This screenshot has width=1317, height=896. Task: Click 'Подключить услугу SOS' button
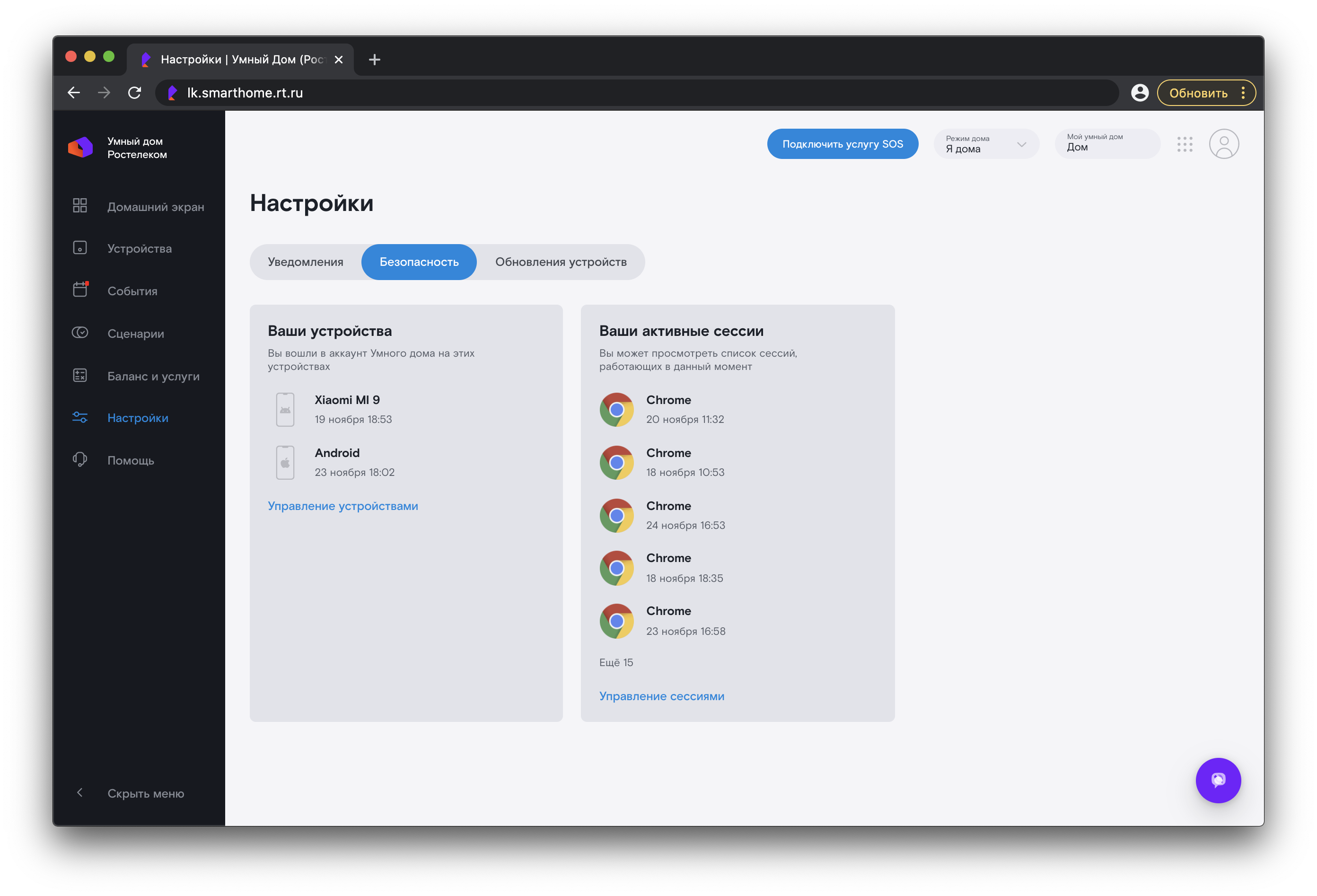tap(842, 144)
